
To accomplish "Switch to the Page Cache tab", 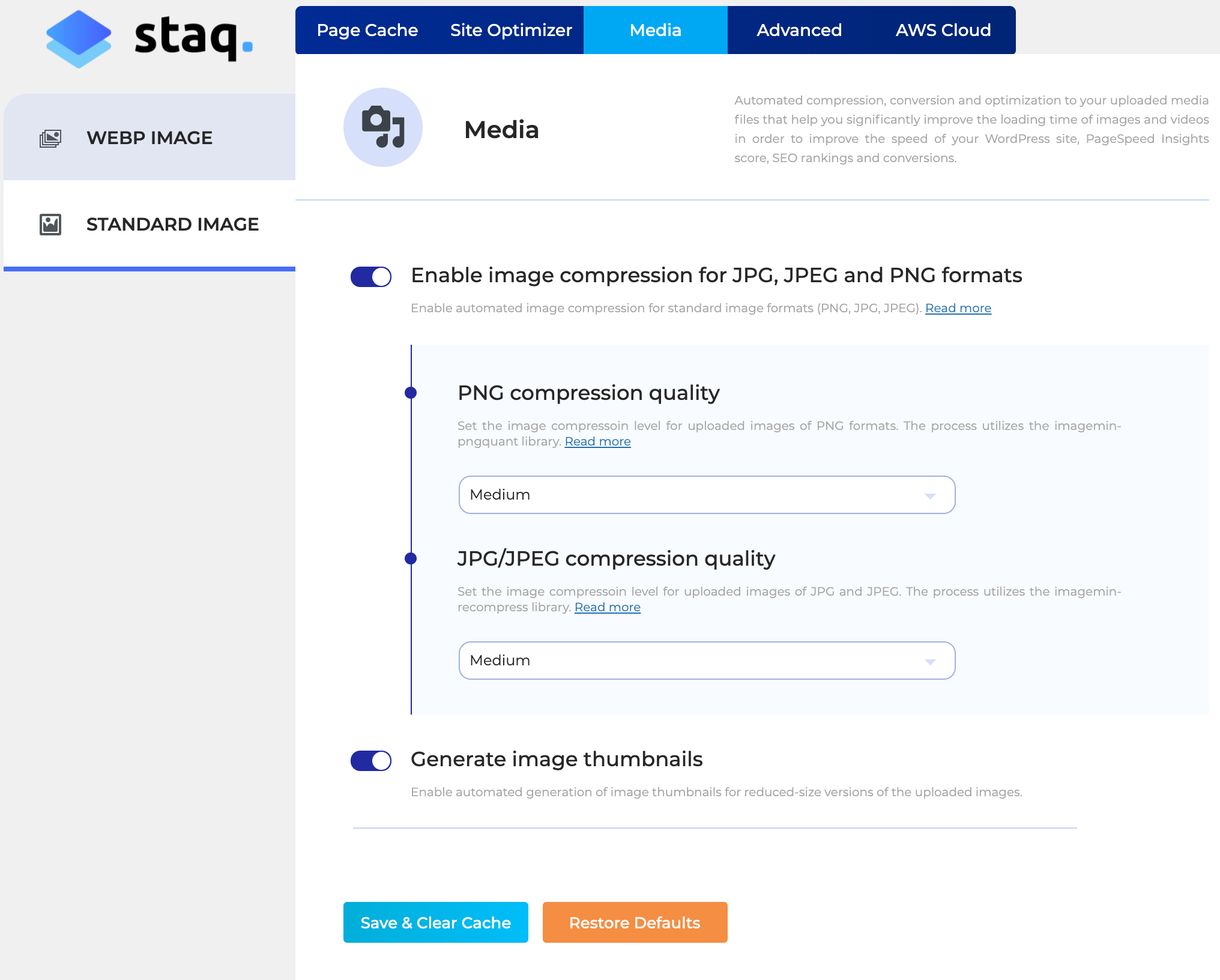I will 367,30.
